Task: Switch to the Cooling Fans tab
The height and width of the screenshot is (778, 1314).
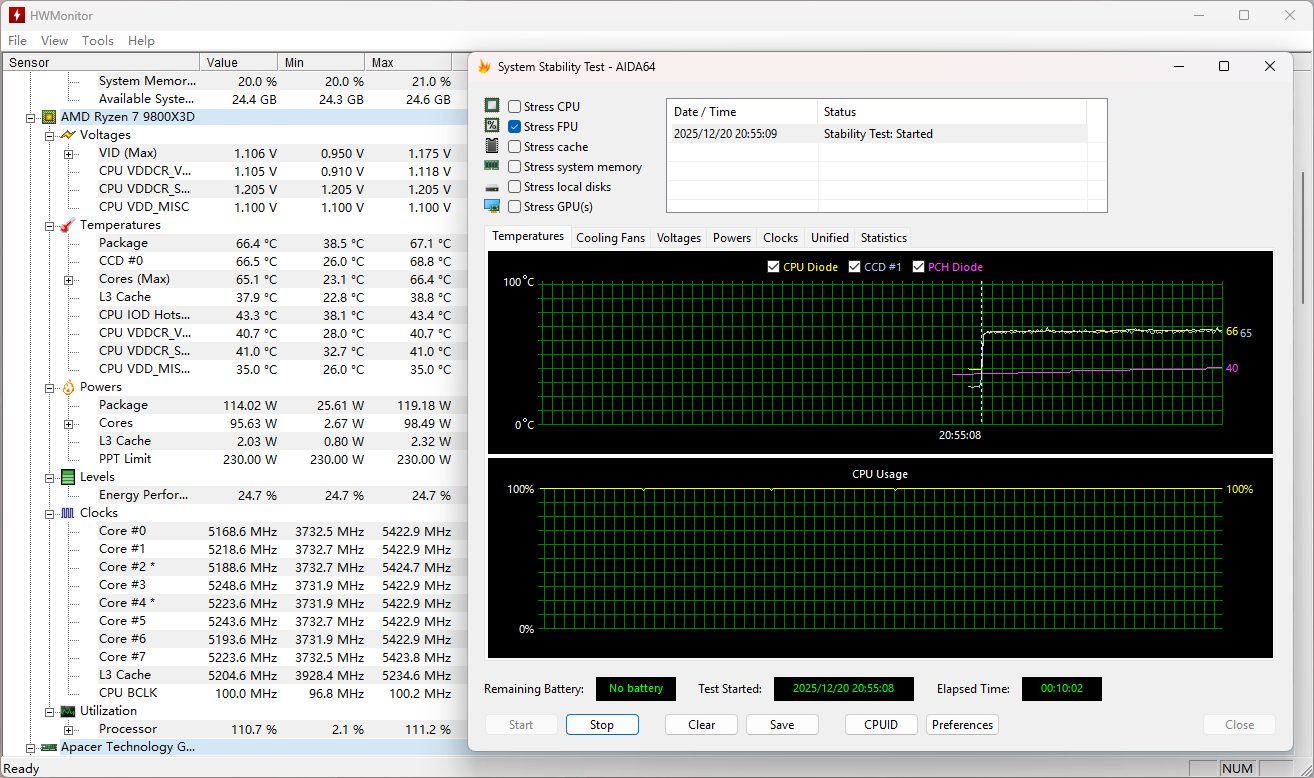Action: (610, 238)
